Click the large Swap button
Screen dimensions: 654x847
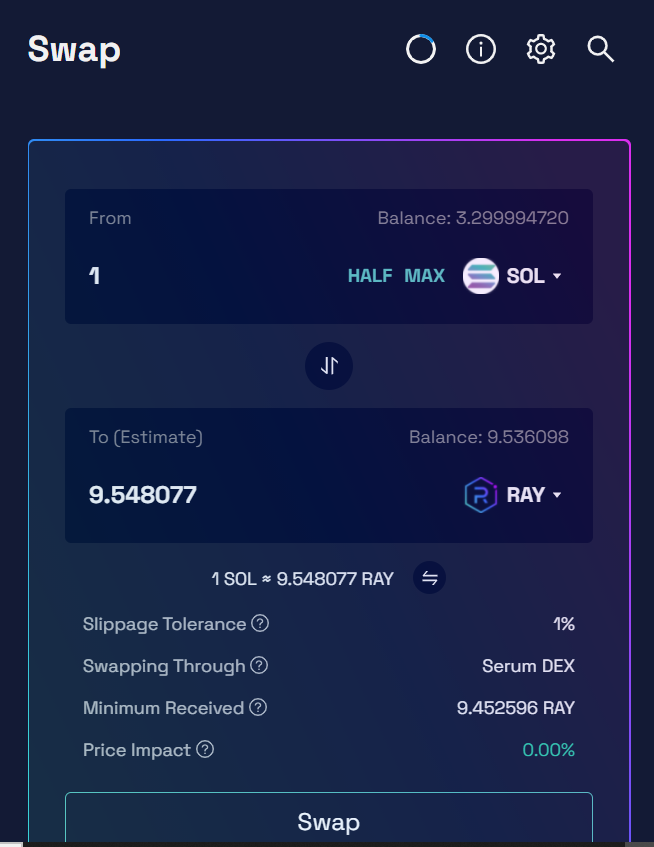(329, 818)
